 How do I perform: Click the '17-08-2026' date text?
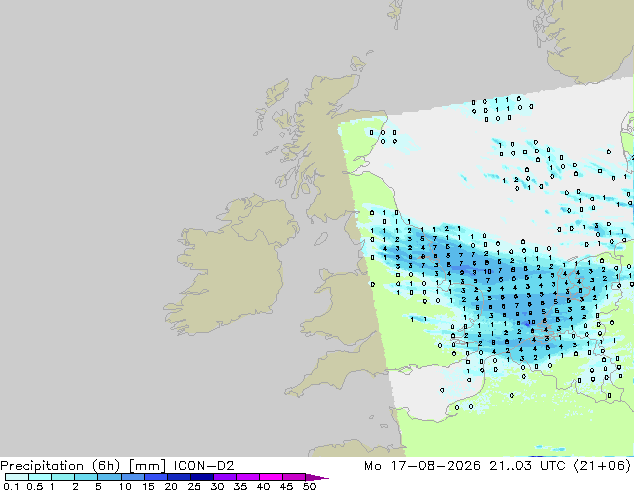(435, 466)
